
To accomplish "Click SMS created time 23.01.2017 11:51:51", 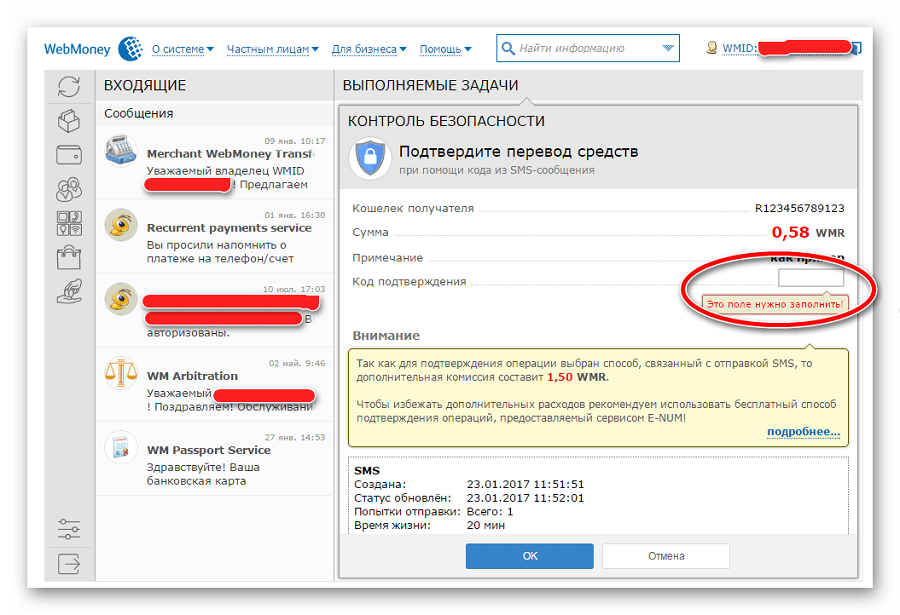I will click(525, 484).
